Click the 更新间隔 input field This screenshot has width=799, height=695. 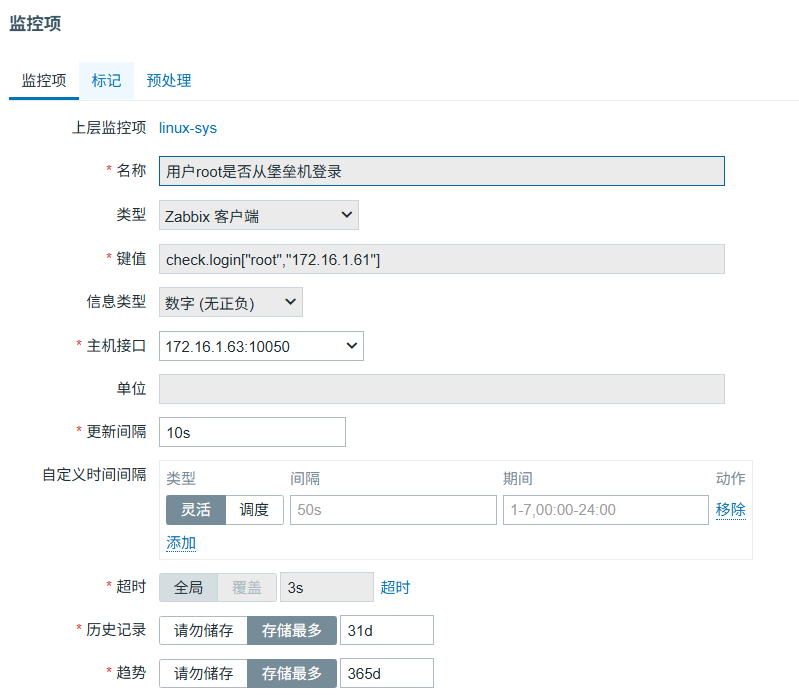tap(252, 432)
